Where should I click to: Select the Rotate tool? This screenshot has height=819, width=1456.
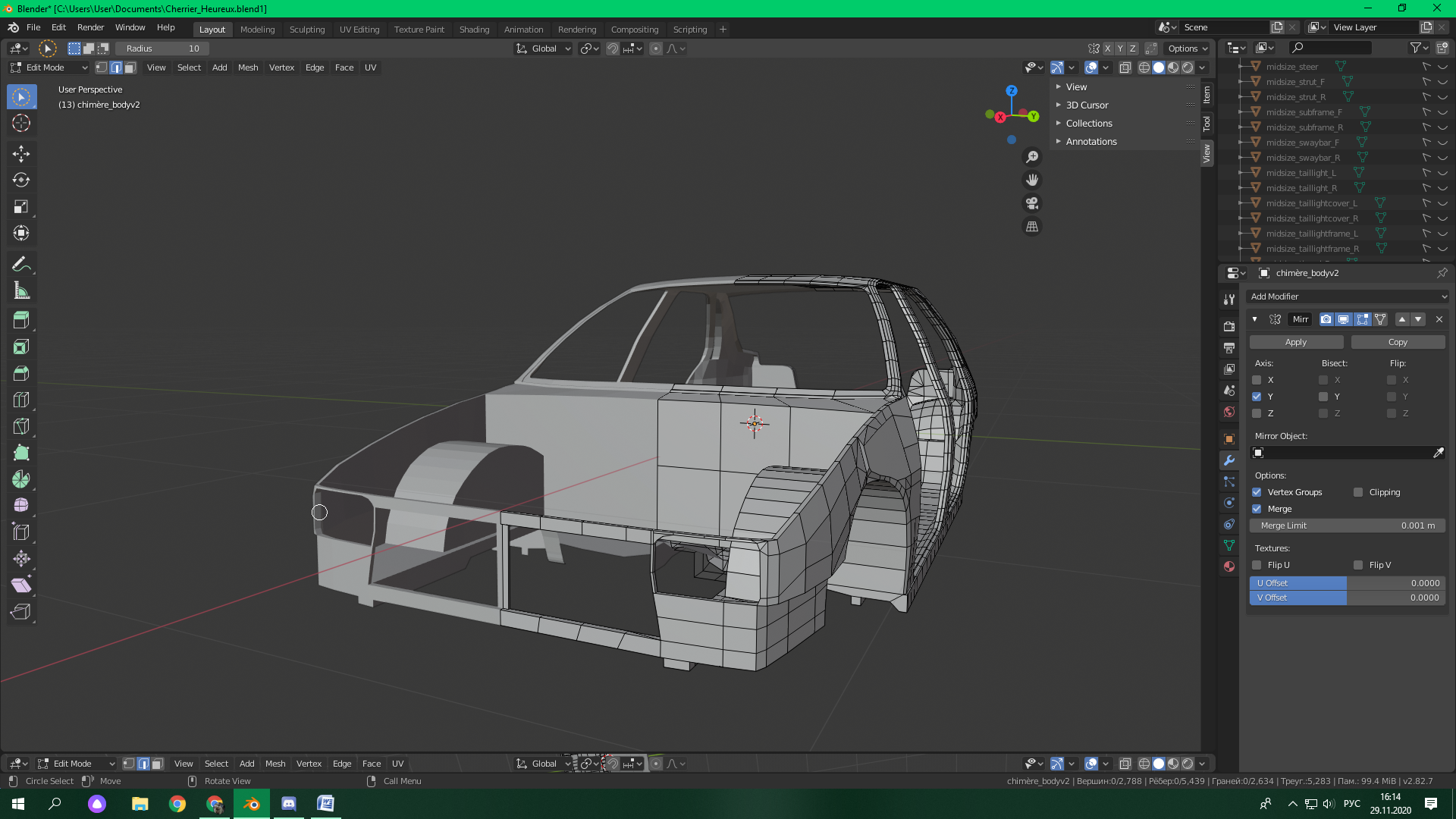pos(21,180)
